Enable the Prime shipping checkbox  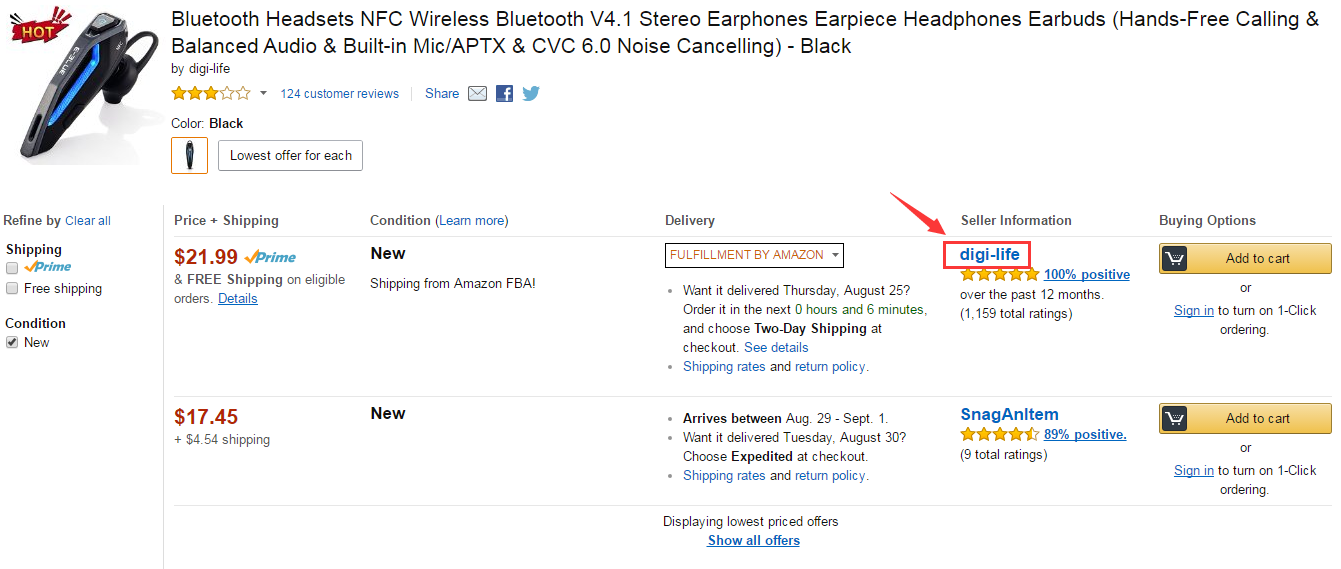click(12, 268)
